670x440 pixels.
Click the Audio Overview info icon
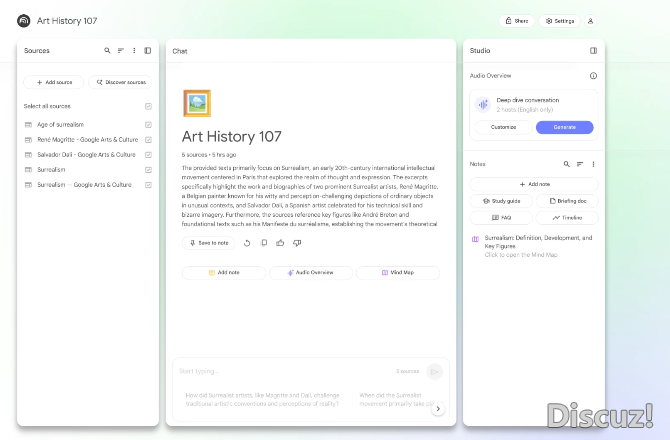(593, 75)
